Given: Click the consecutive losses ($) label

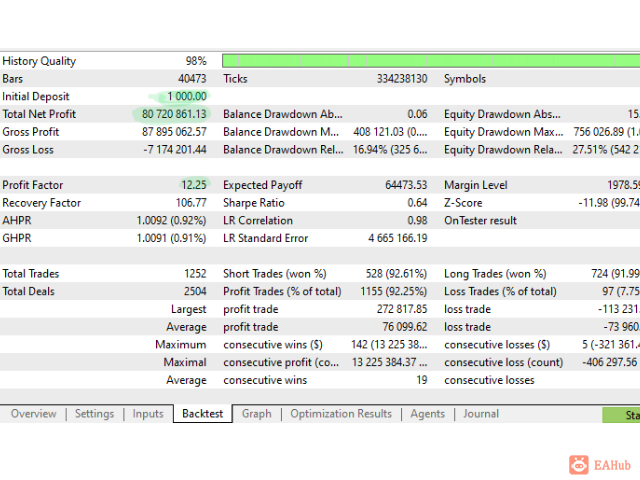Looking at the screenshot, I should tap(497, 344).
